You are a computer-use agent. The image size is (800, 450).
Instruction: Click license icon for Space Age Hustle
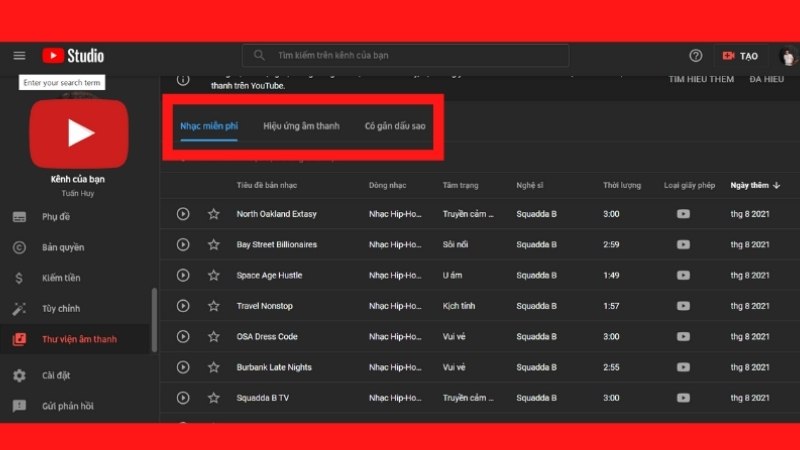tap(683, 275)
